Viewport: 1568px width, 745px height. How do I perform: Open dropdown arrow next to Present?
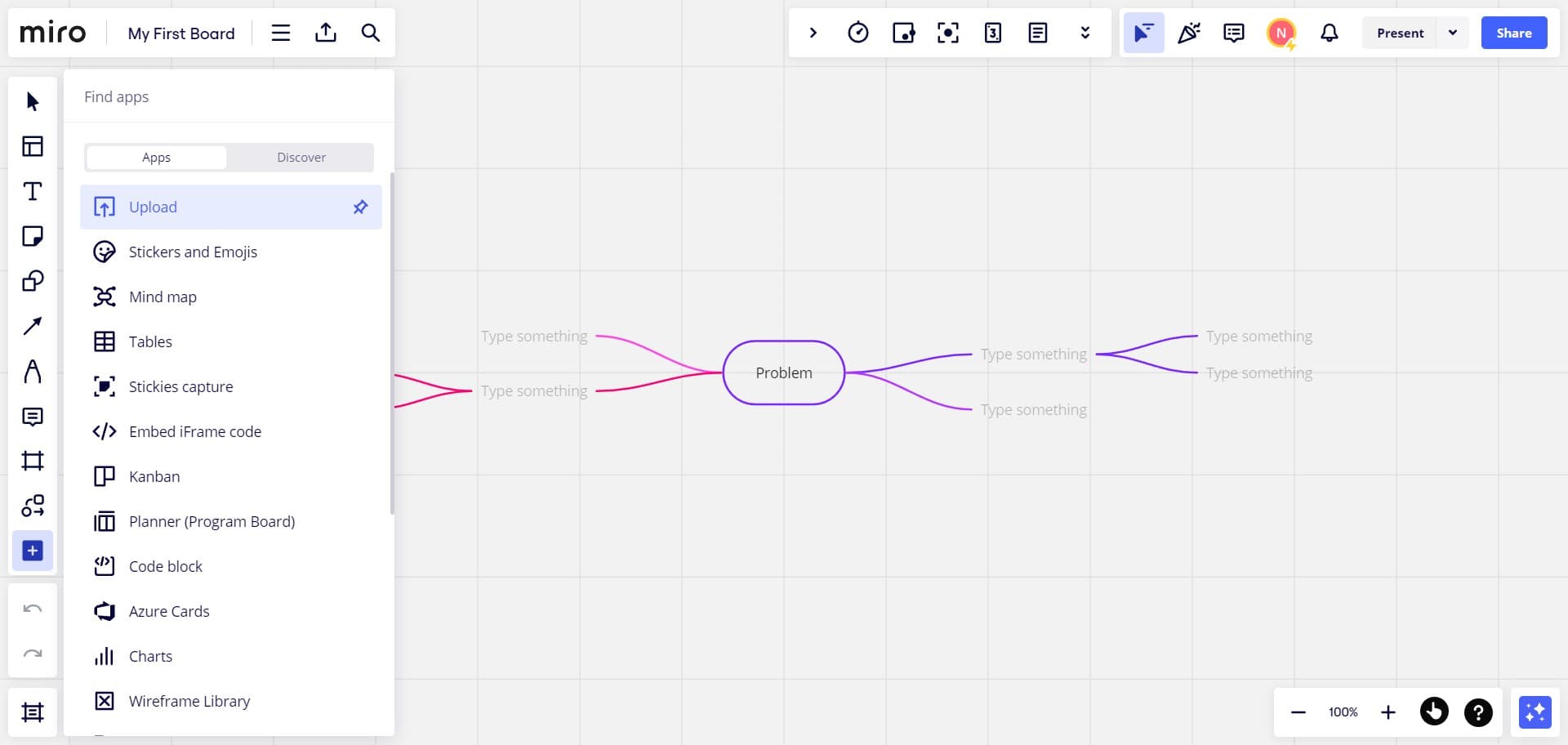(1452, 33)
